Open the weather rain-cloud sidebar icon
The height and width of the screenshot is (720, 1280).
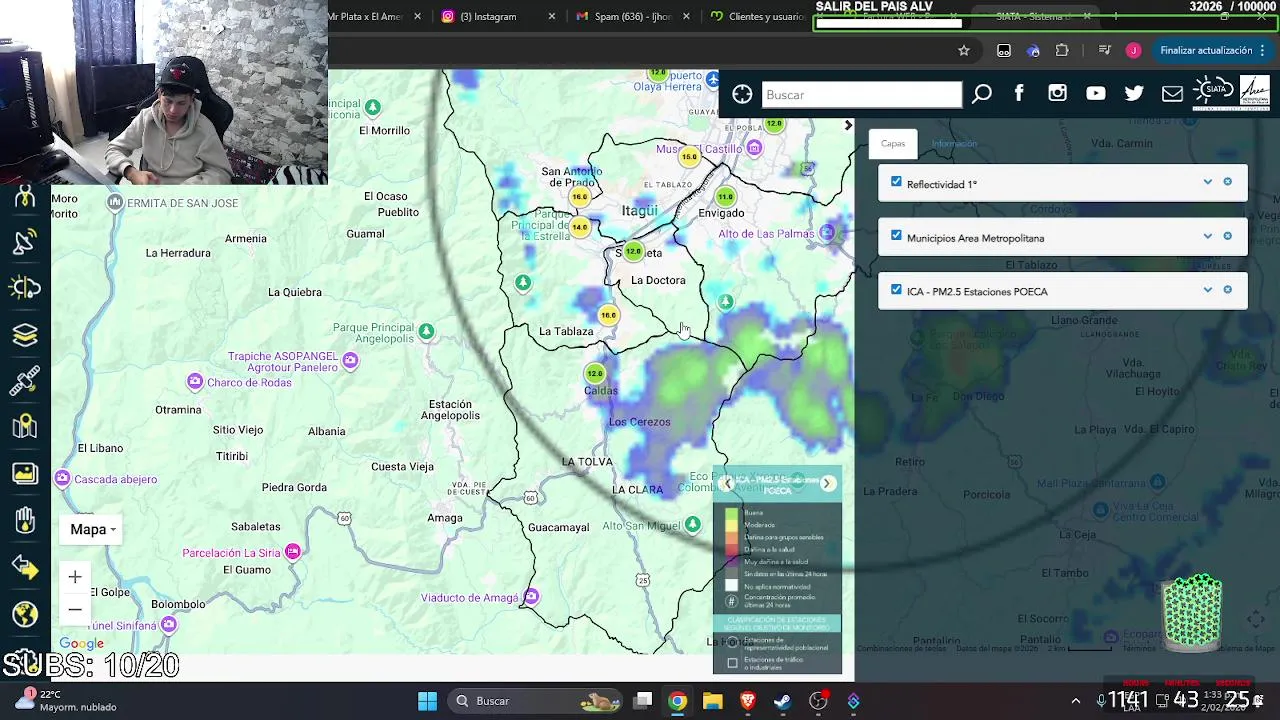click(25, 288)
